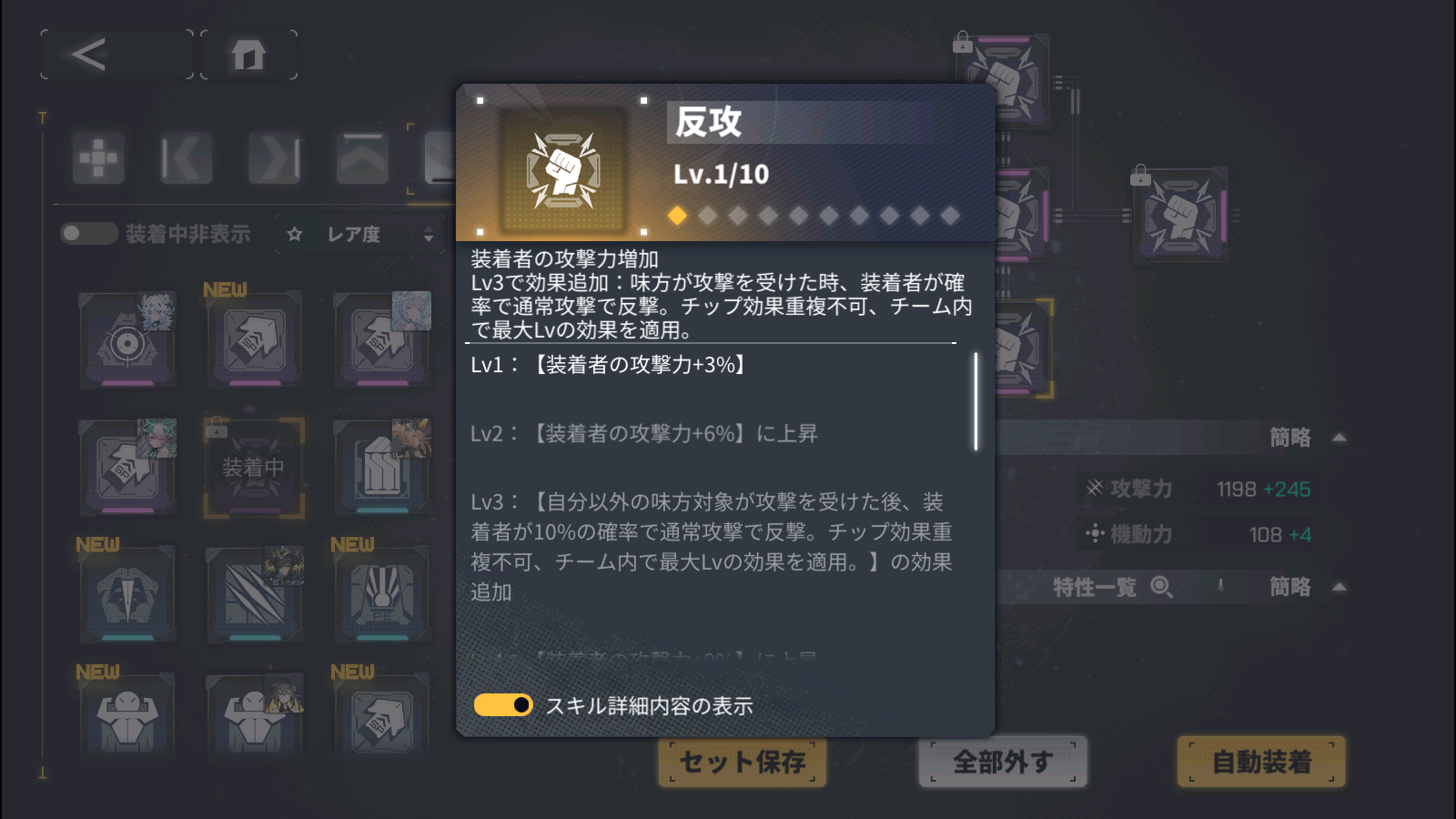Click the 反攻 fist skill icon
The image size is (1456, 819).
[562, 170]
